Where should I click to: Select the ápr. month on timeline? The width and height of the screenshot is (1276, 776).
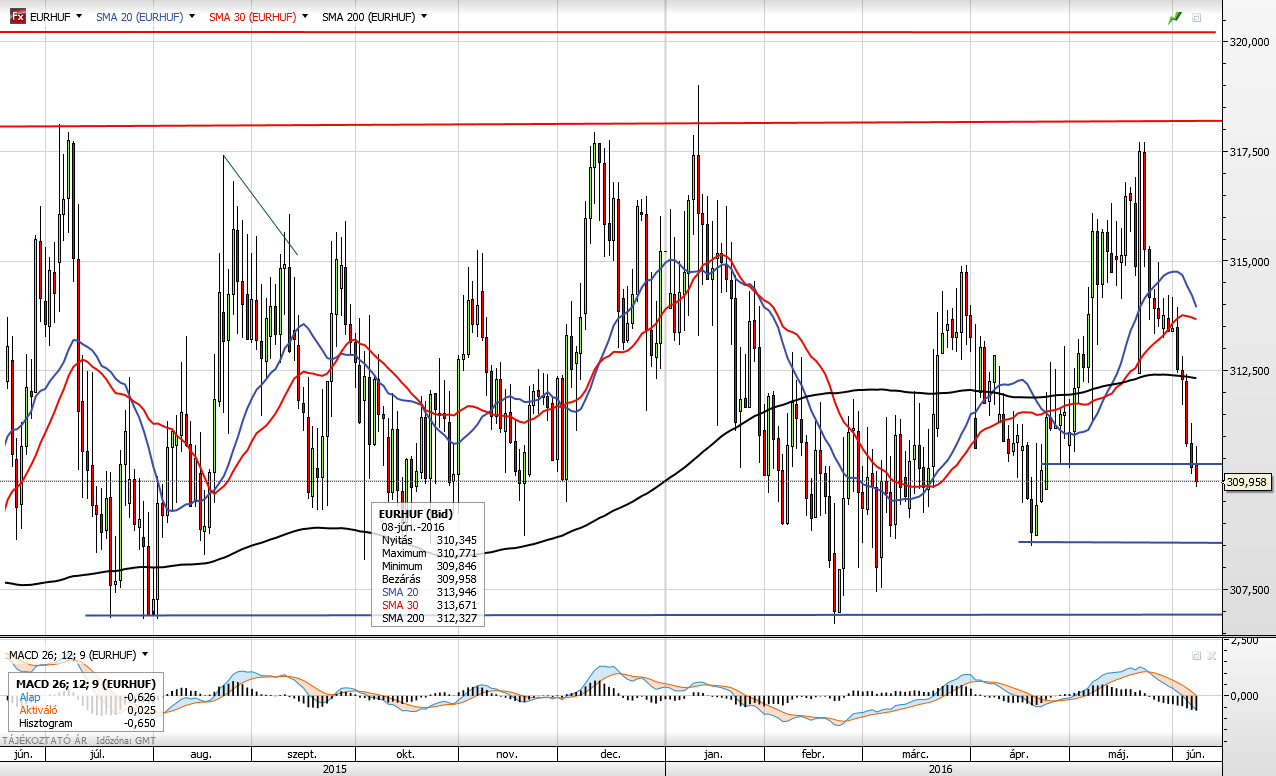pos(1019,755)
